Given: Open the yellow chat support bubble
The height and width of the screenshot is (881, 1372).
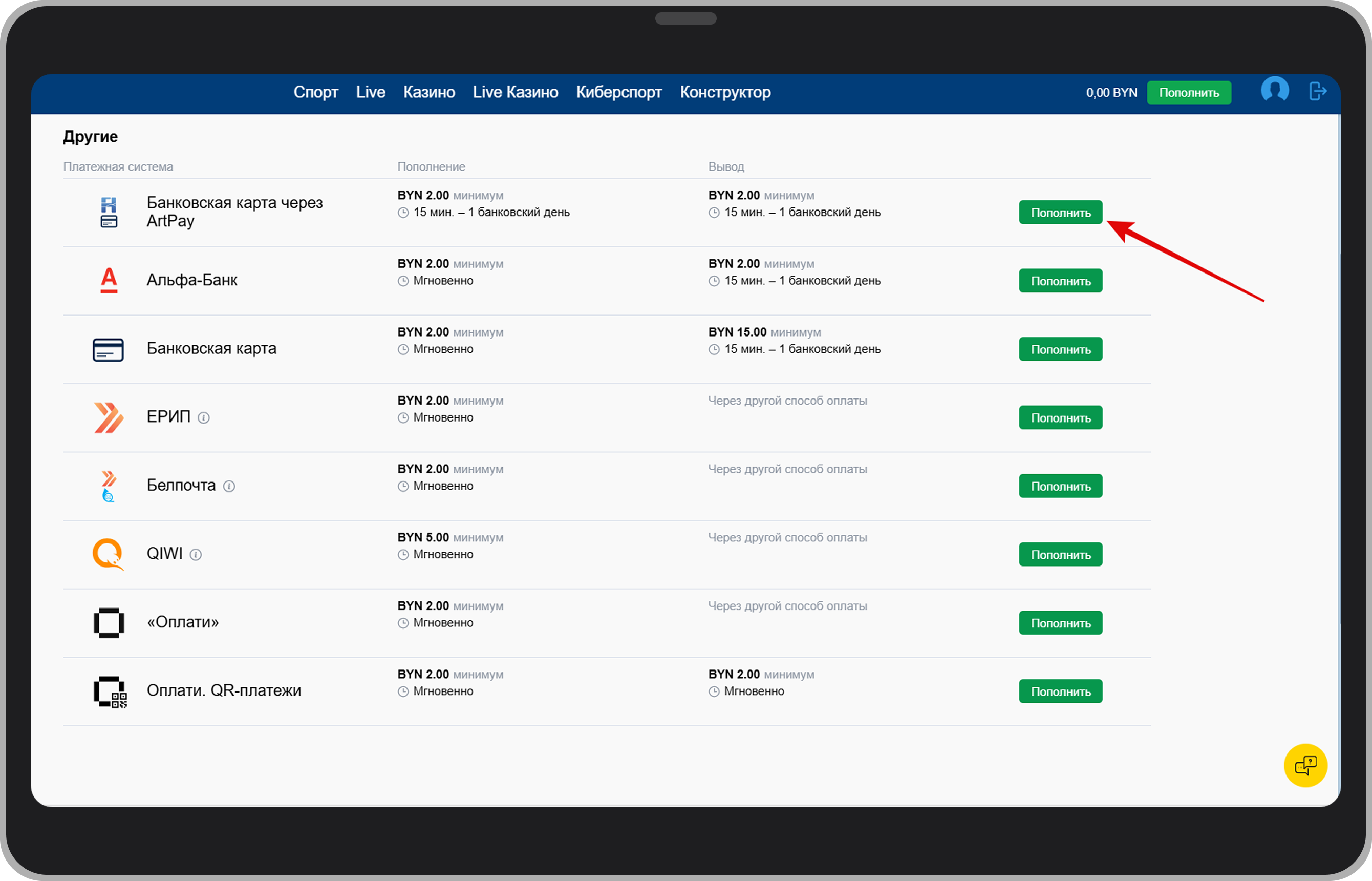Looking at the screenshot, I should (1305, 765).
